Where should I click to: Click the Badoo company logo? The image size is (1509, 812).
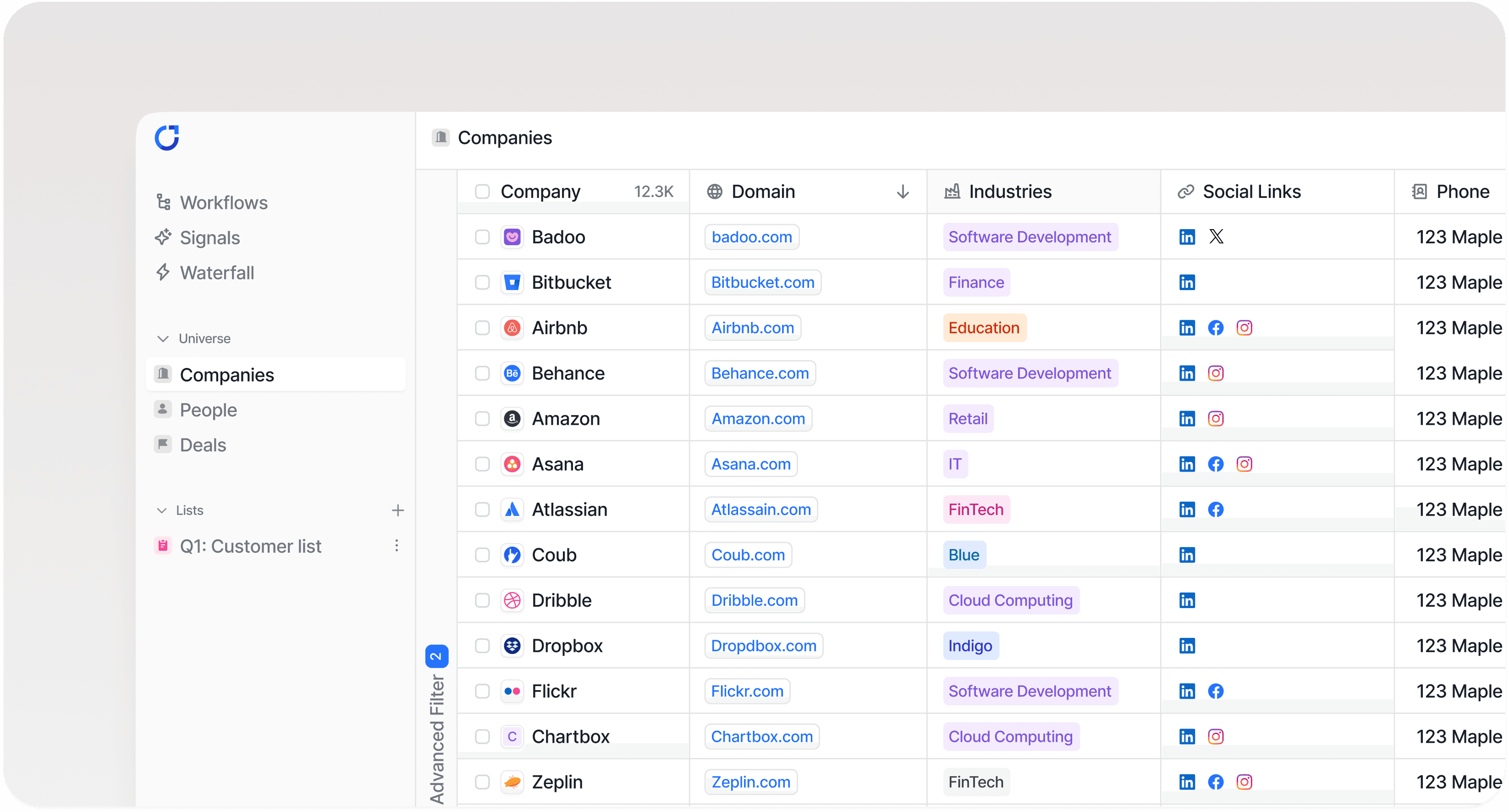click(512, 236)
